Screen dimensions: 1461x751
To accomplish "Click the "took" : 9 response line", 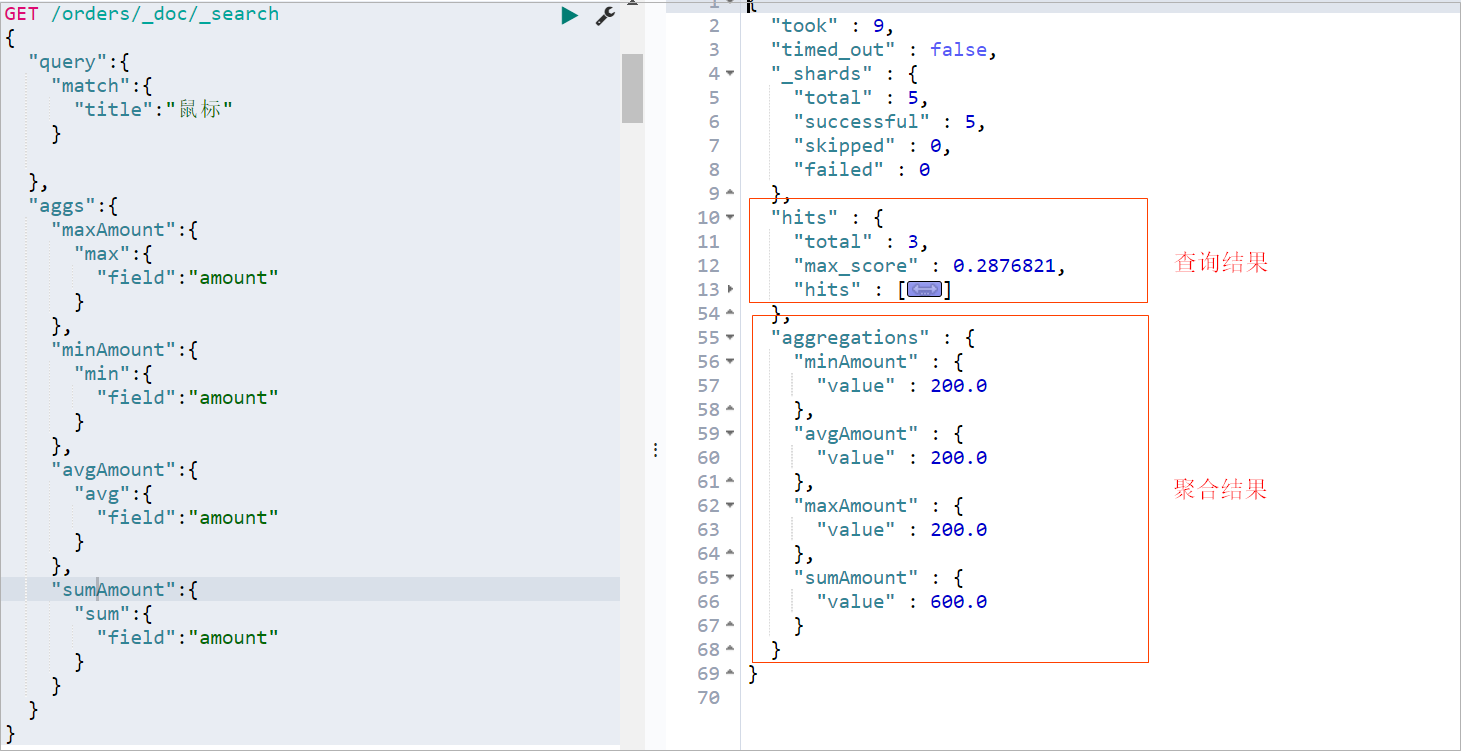I will click(x=833, y=25).
